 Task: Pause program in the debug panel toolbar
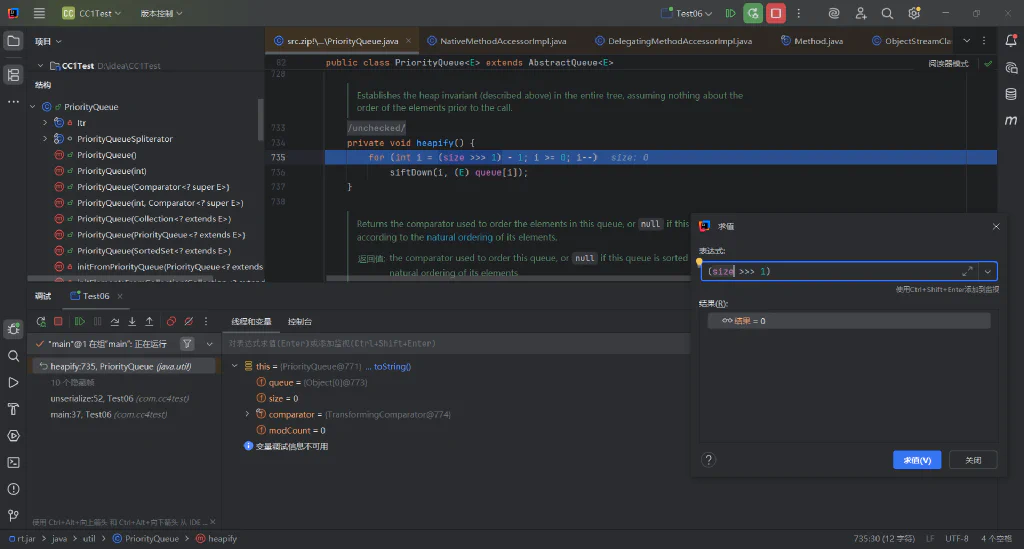97,321
